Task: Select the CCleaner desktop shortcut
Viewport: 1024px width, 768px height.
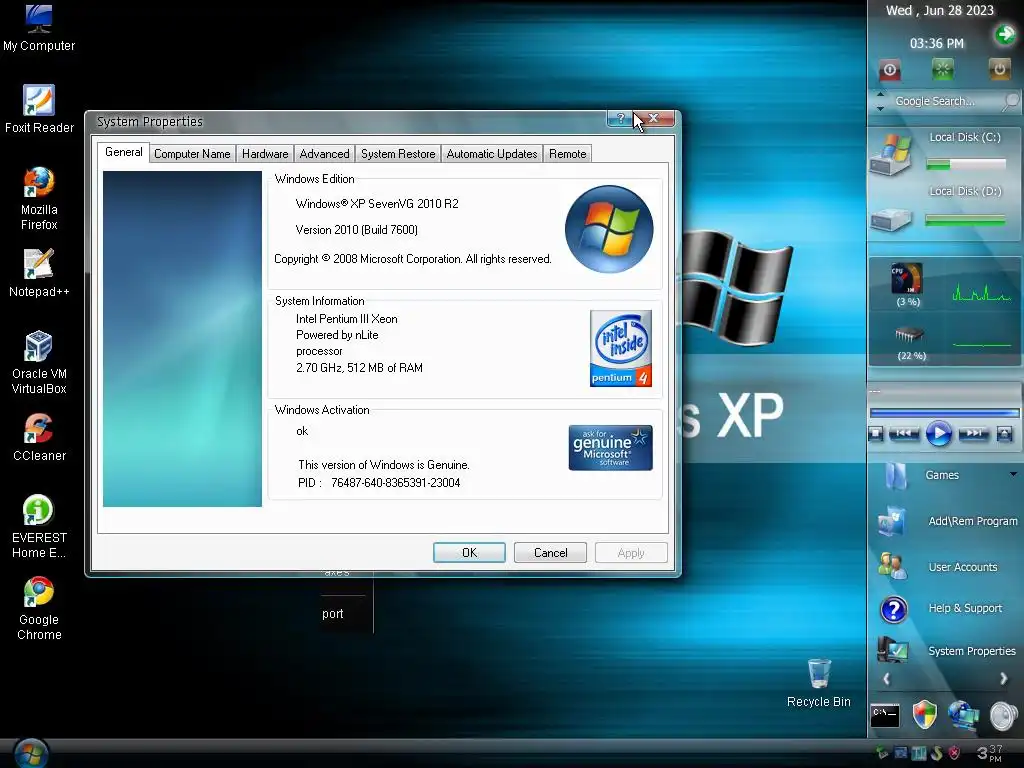Action: point(39,437)
